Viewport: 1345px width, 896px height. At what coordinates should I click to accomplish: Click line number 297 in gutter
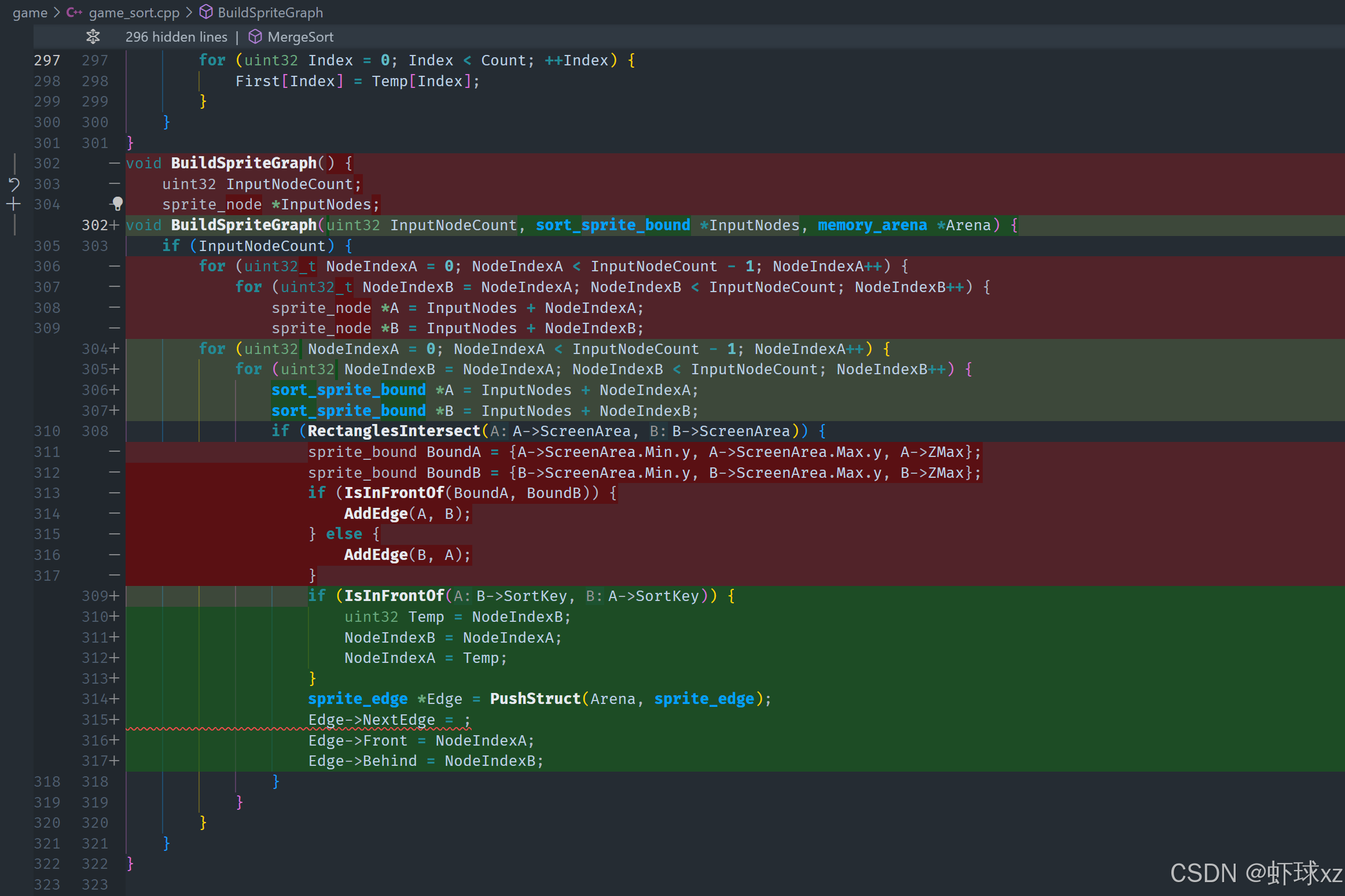point(47,60)
